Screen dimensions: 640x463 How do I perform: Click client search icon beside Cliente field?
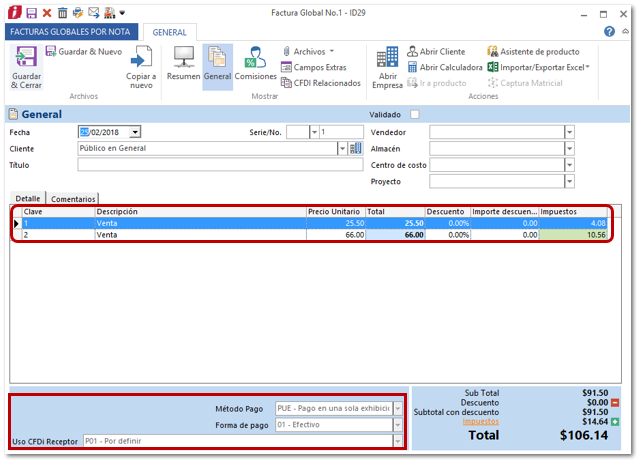tap(356, 148)
